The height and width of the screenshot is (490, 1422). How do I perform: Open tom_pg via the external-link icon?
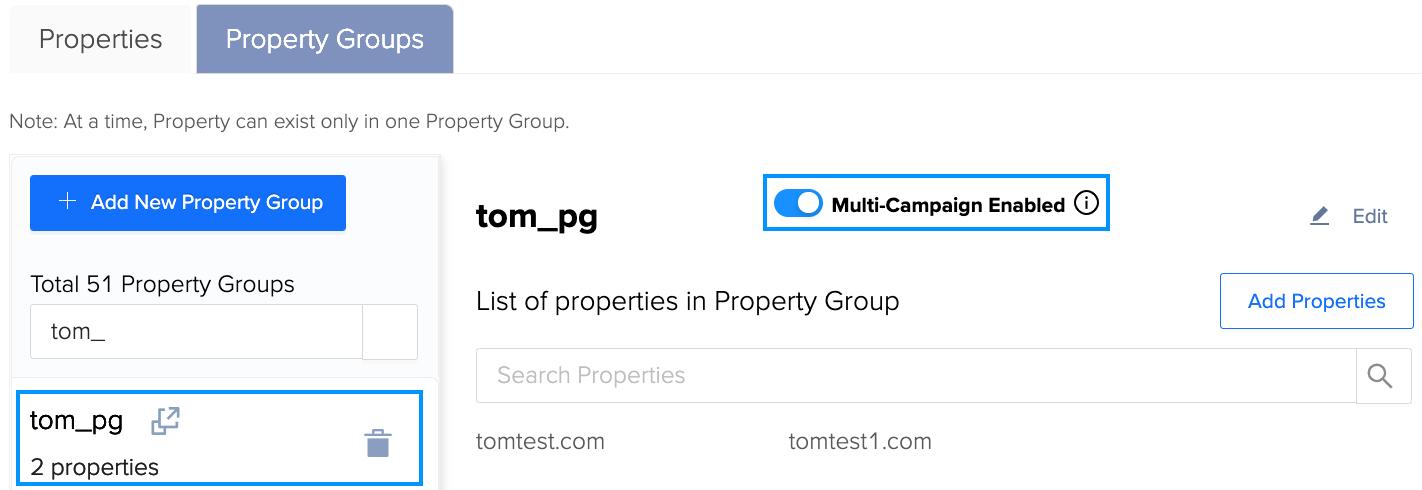tap(165, 420)
